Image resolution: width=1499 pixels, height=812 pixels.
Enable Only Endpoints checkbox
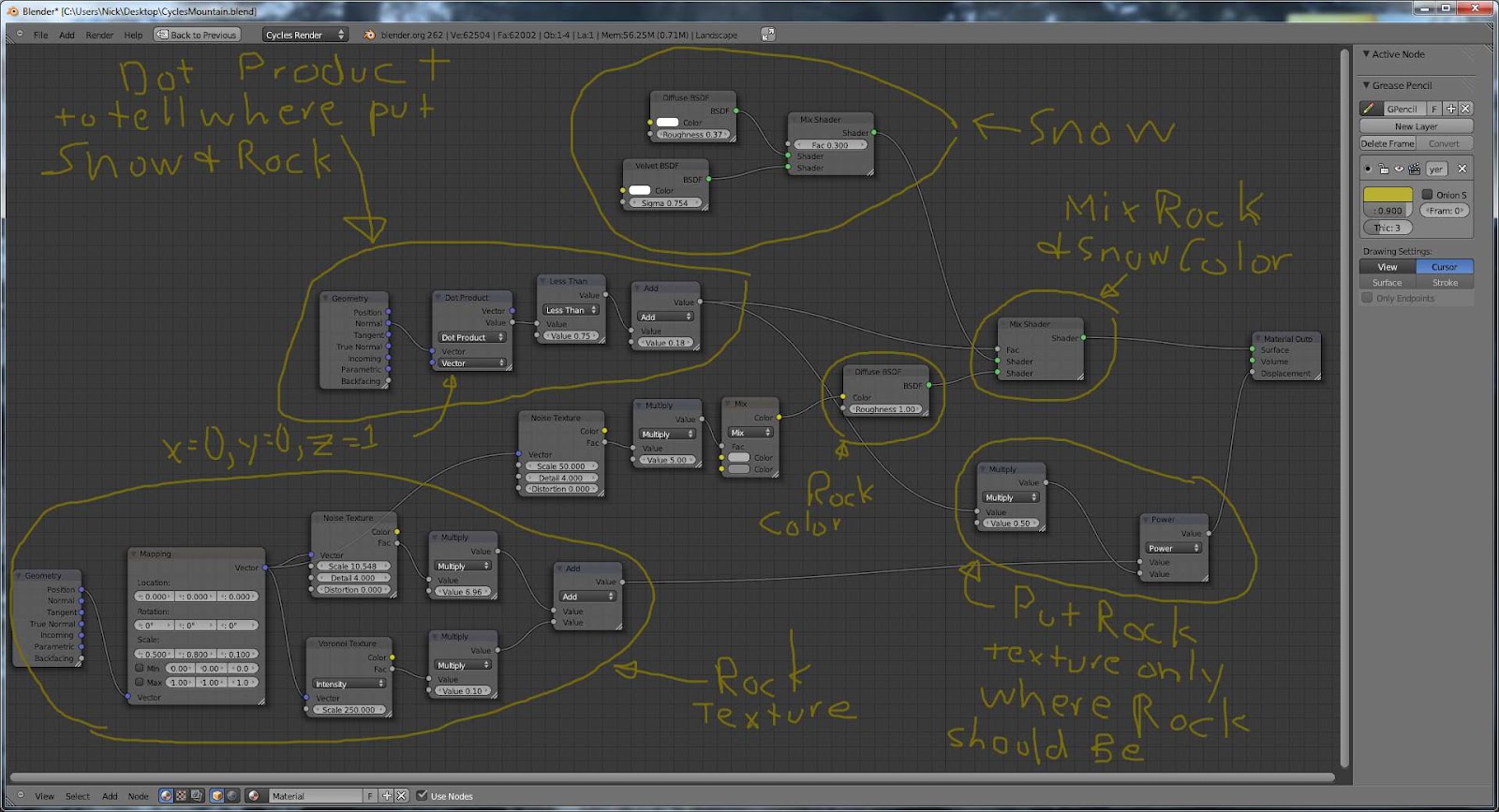tap(1367, 298)
